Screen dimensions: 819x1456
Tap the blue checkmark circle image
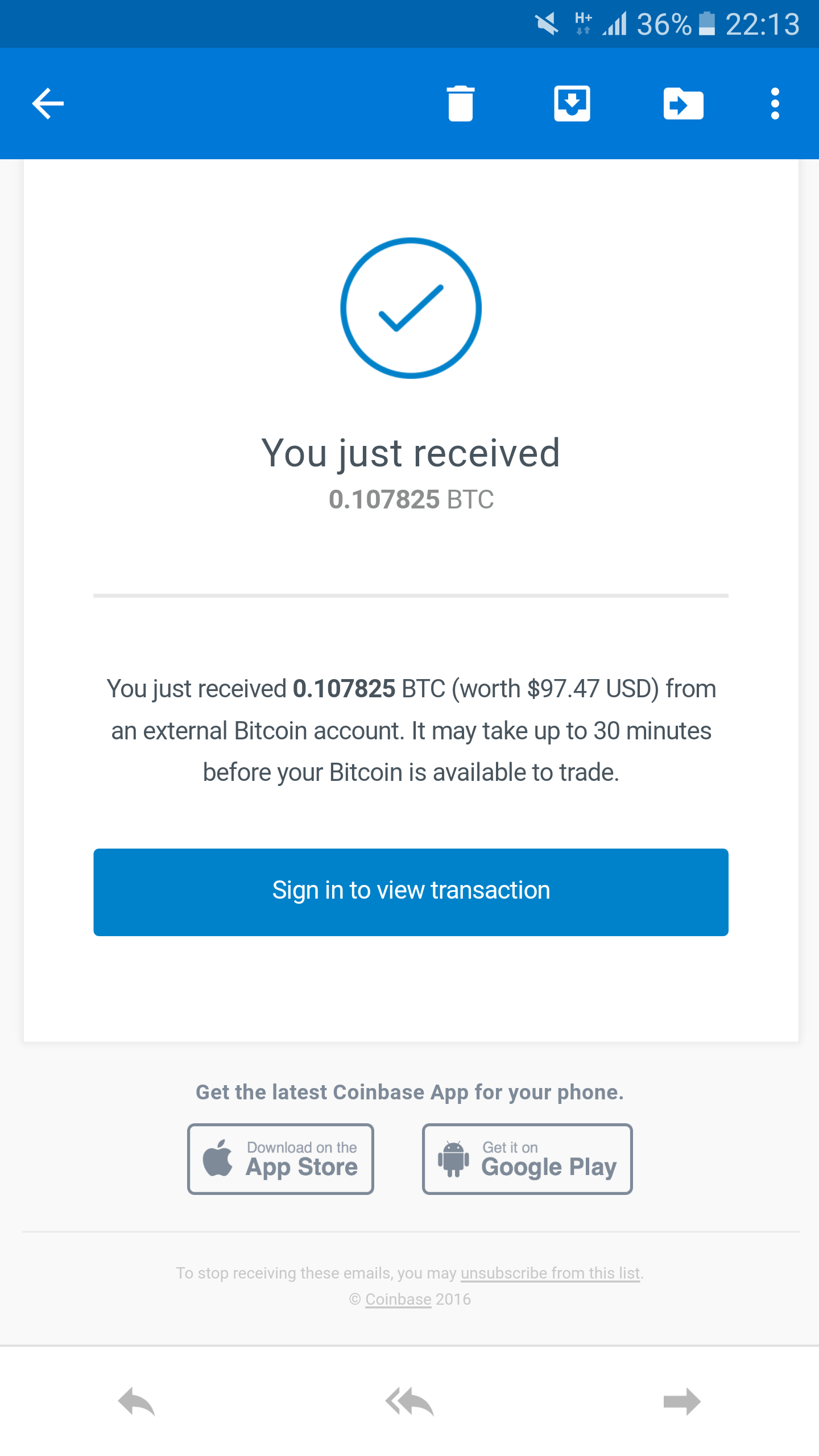pos(411,308)
